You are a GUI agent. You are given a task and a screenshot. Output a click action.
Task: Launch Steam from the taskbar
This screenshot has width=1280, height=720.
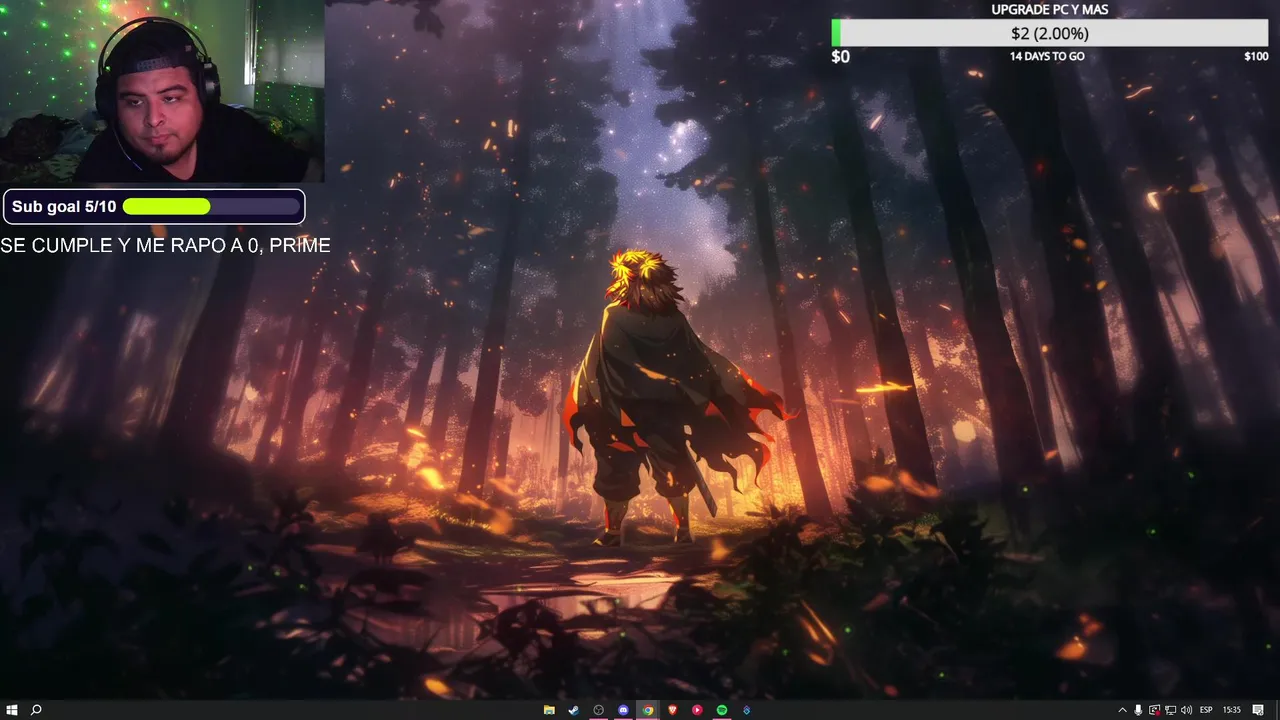(x=574, y=710)
